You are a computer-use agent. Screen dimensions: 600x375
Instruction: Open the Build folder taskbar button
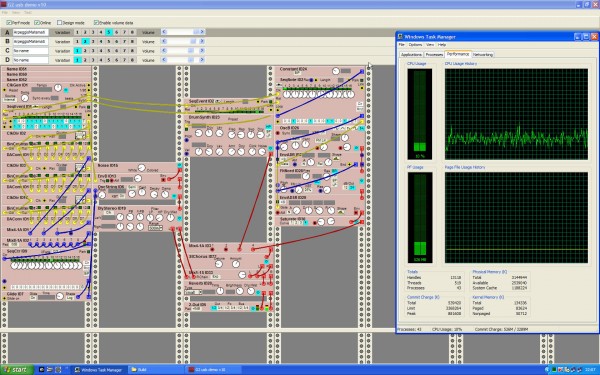[156, 370]
